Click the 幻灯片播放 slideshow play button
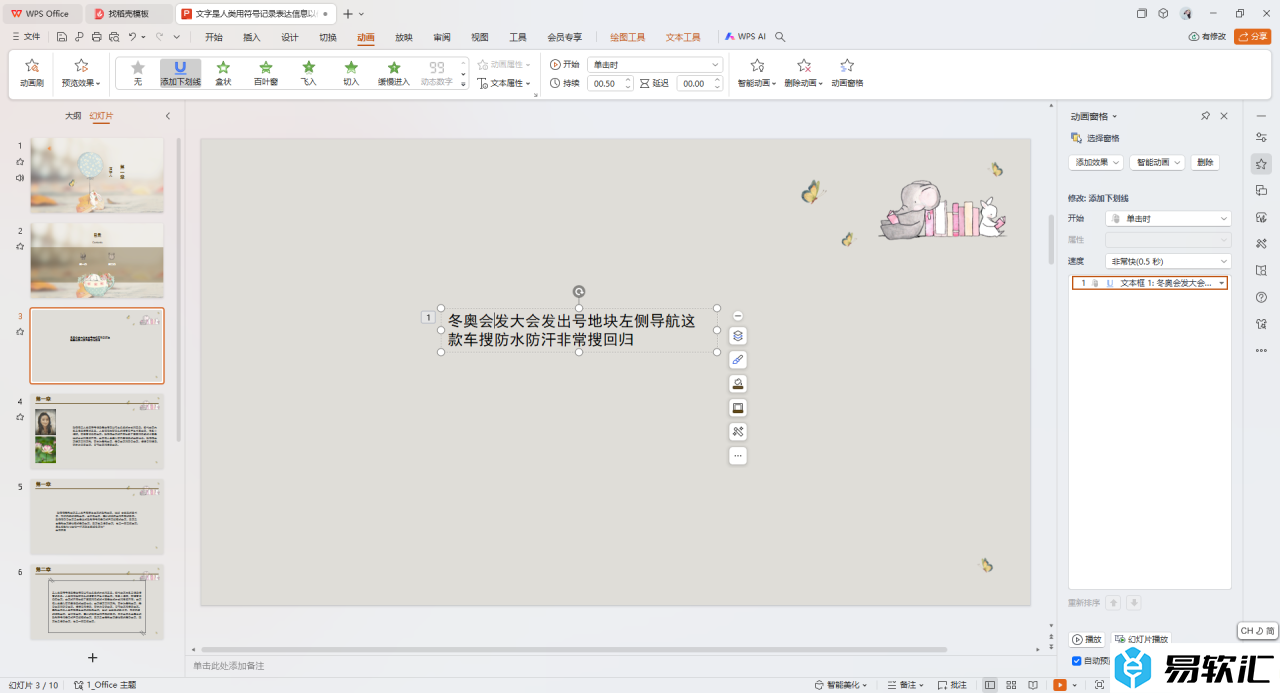The height and width of the screenshot is (693, 1280). pos(1141,639)
